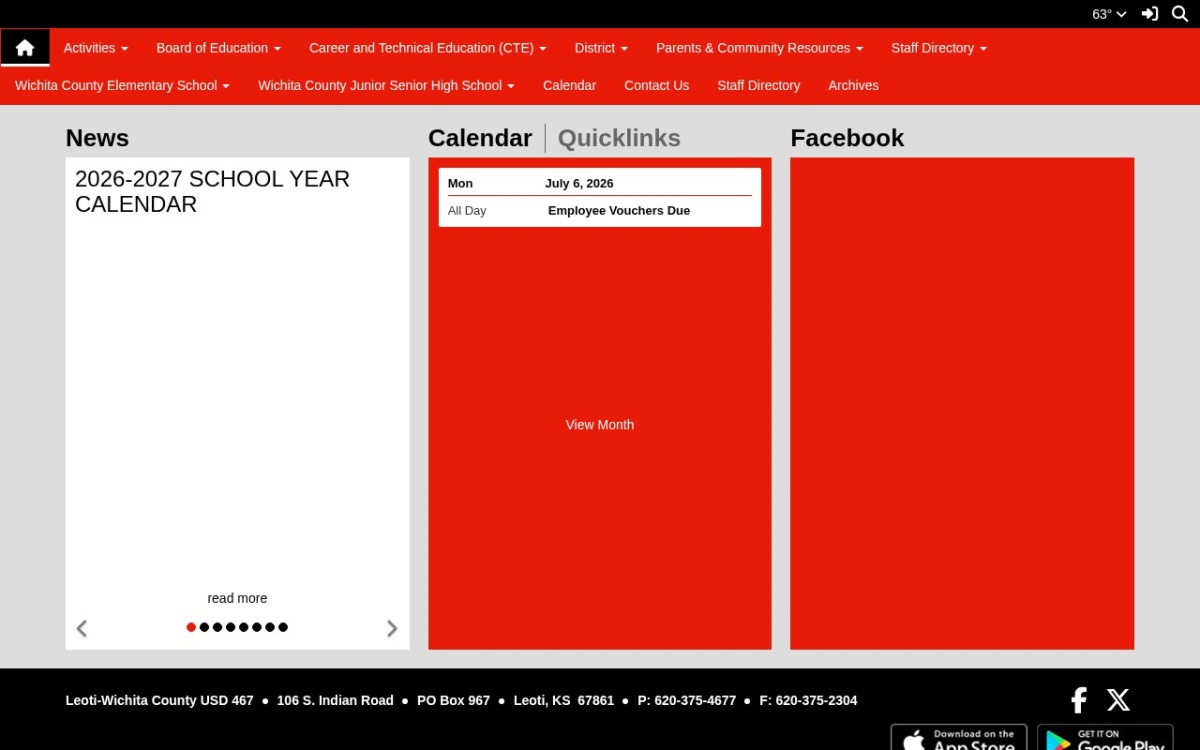Screen dimensions: 1200x750
Task: Click the read more link
Action: [x=237, y=598]
